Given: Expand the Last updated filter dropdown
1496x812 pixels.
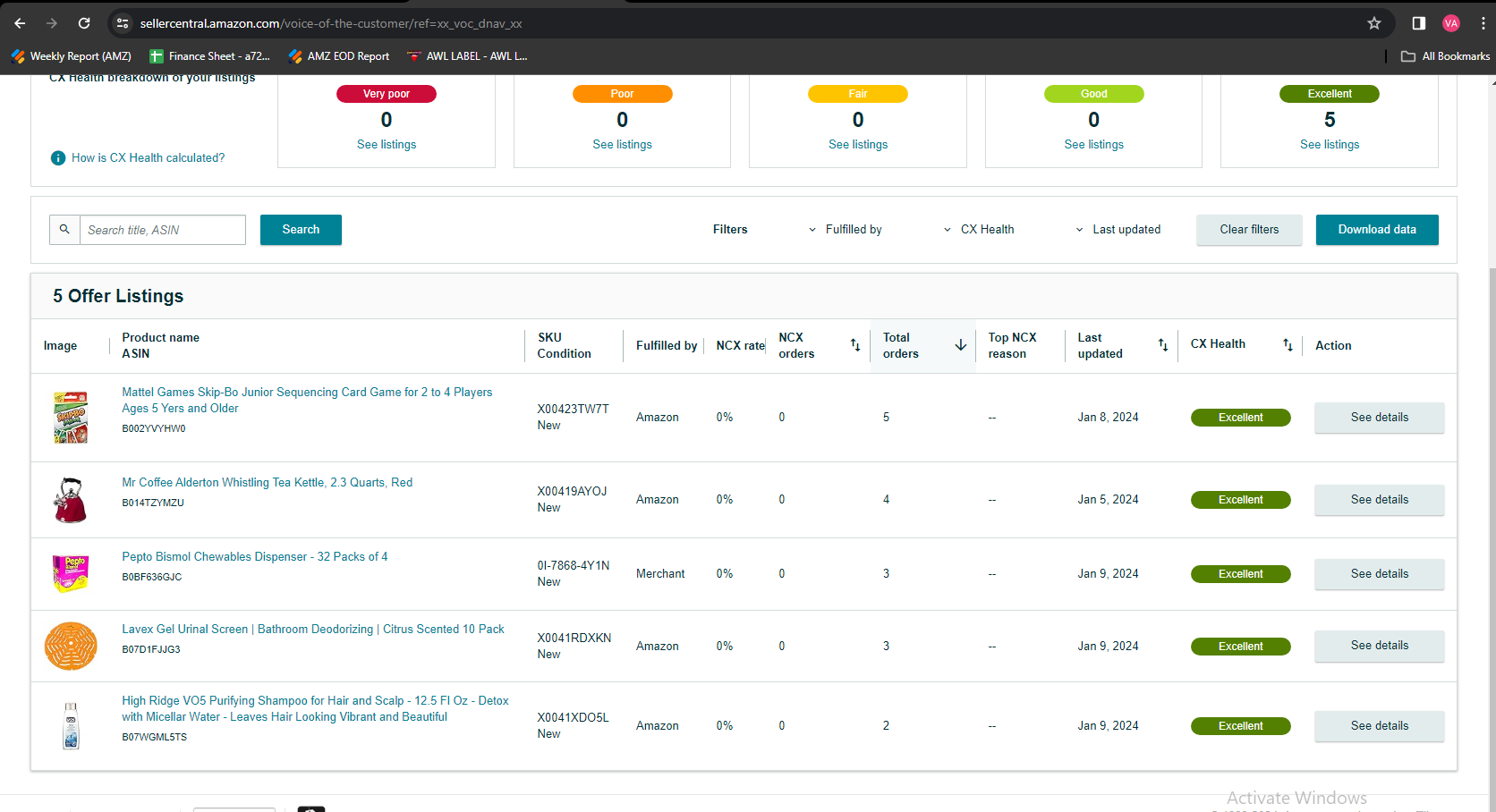Looking at the screenshot, I should point(1118,230).
